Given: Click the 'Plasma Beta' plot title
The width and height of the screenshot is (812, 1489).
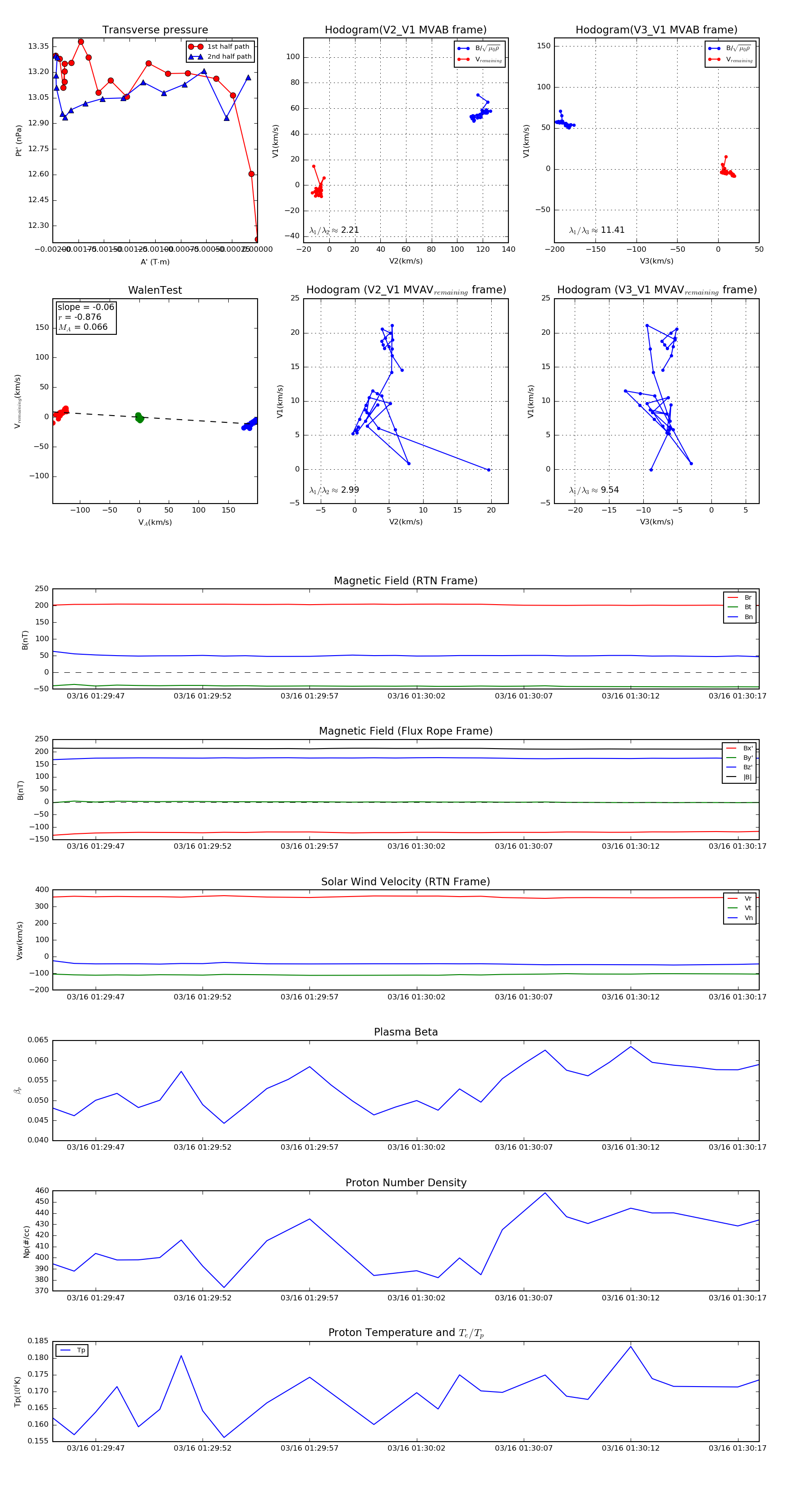Looking at the screenshot, I should (406, 1032).
